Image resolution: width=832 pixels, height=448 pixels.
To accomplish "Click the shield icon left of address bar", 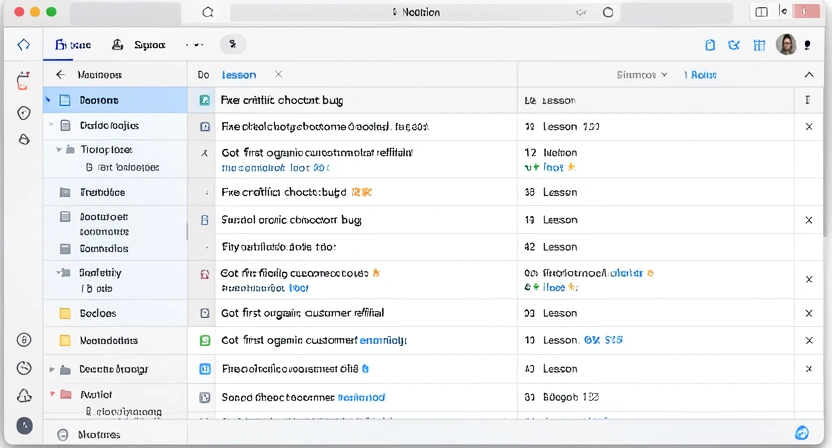I will pos(208,12).
